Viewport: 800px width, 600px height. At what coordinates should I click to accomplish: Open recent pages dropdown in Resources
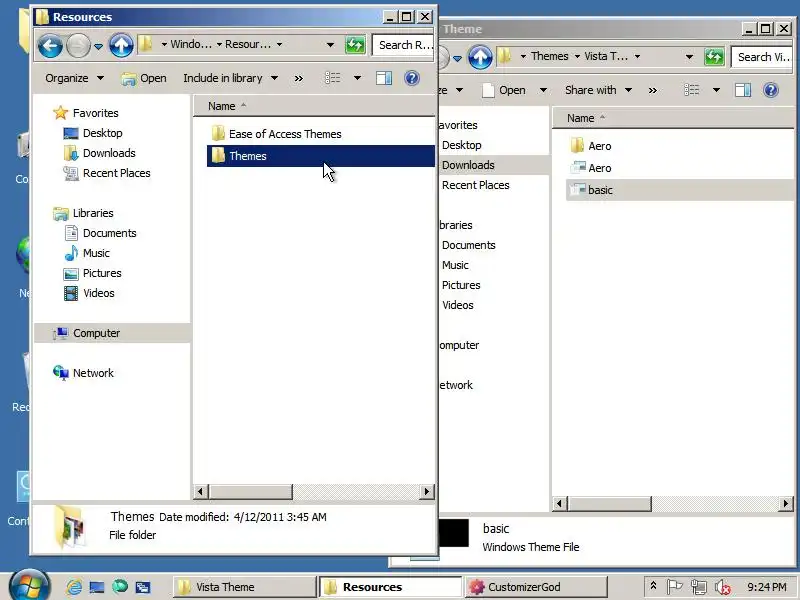tap(98, 46)
